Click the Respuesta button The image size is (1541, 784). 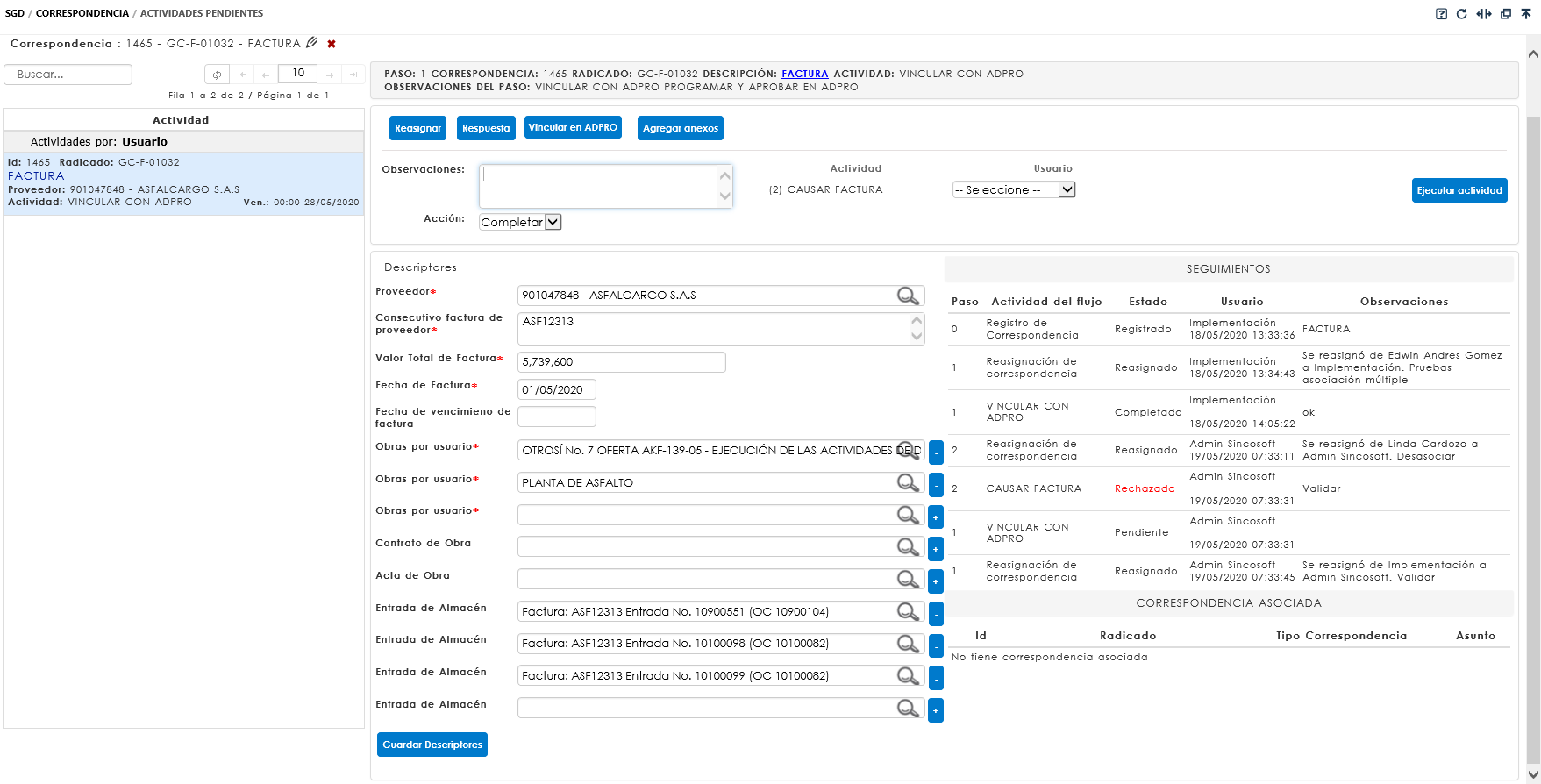(486, 128)
